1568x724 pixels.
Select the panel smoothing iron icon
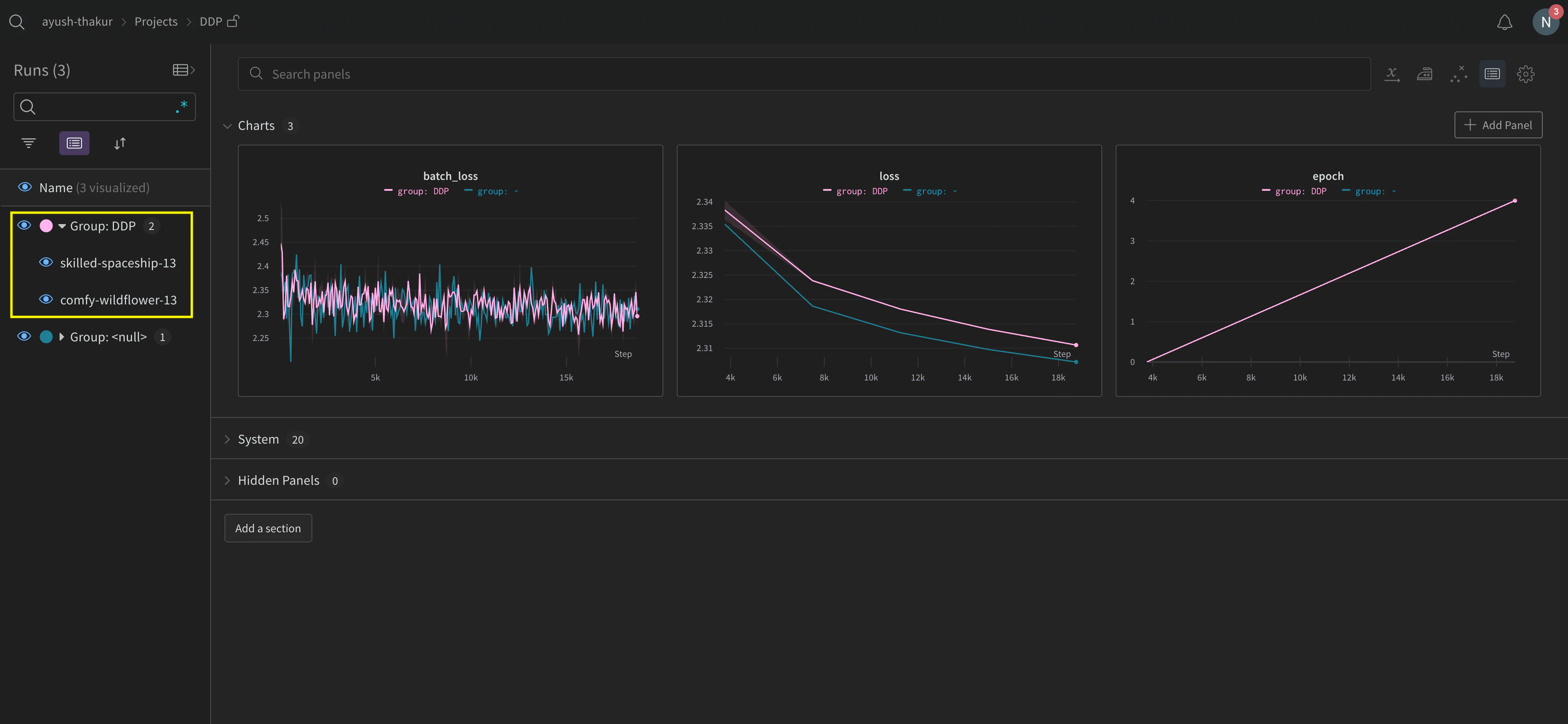tap(1424, 74)
